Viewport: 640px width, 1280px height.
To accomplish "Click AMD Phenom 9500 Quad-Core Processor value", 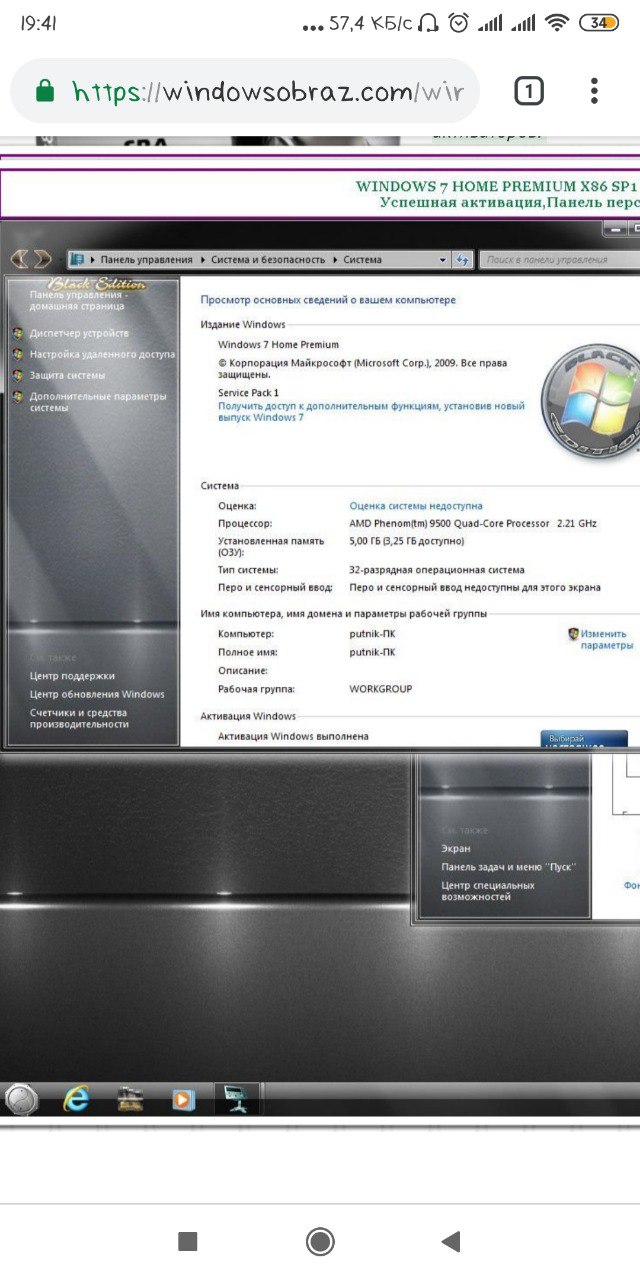I will coord(473,523).
